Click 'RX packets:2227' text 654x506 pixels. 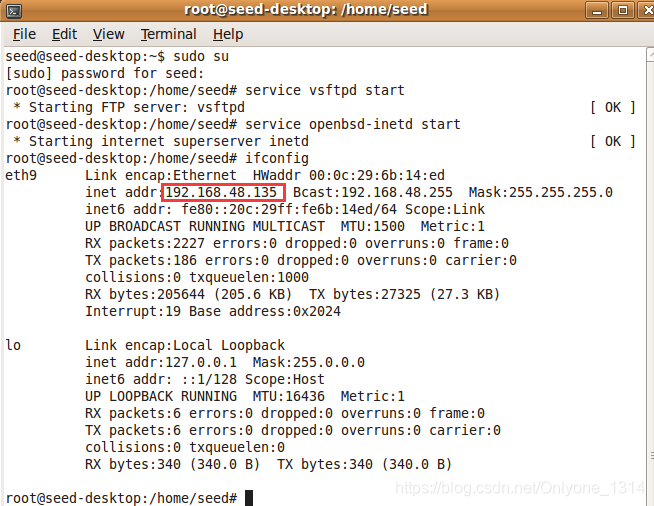click(x=145, y=243)
